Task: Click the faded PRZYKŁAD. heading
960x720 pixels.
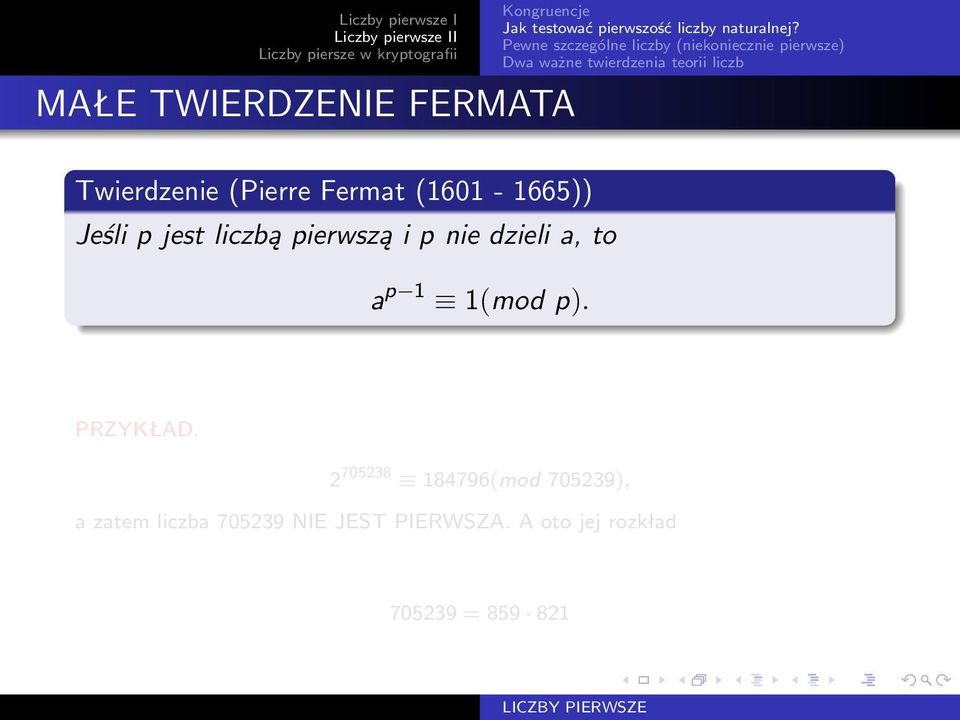Action: pyautogui.click(x=137, y=429)
